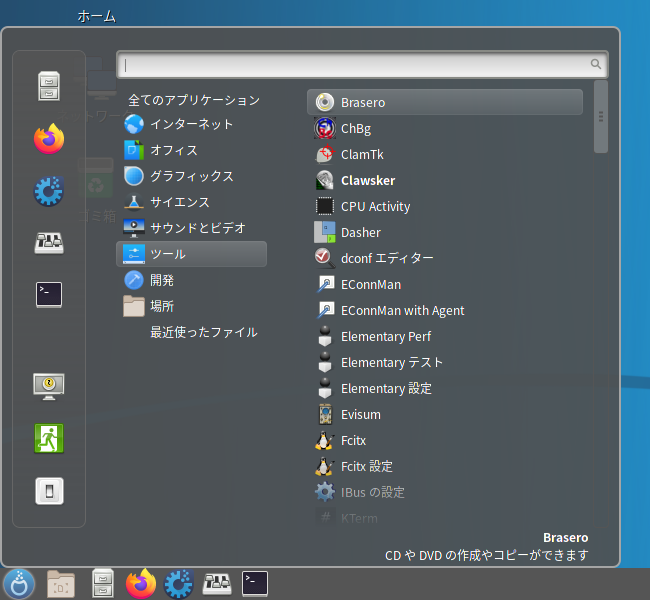The image size is (650, 600).
Task: Click the lock screen monitor icon
Action: (x=49, y=386)
